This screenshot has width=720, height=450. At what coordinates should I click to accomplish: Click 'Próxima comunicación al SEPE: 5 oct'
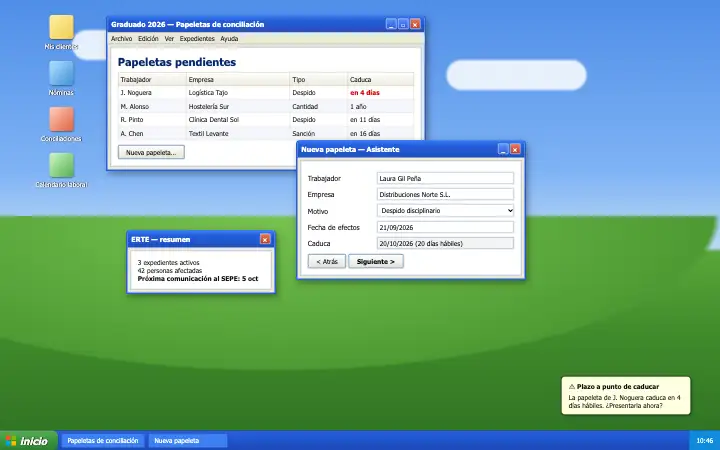click(x=198, y=279)
